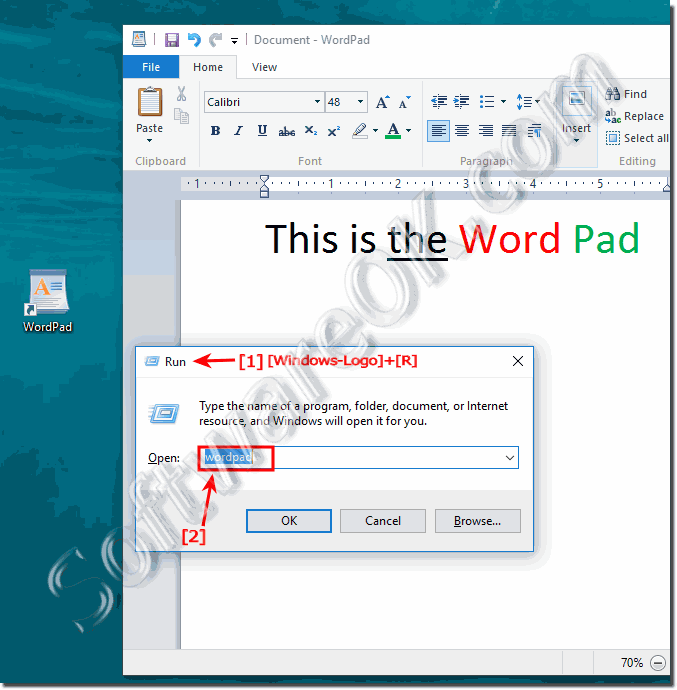Image resolution: width=677 pixels, height=690 pixels.
Task: Click the red word "Word" in document
Action: coord(509,239)
